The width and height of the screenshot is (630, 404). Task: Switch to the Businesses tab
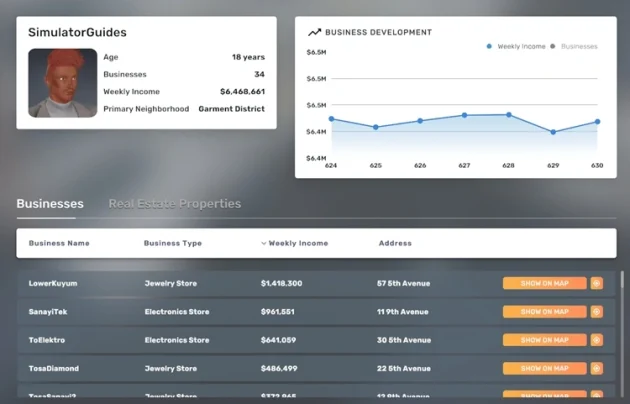click(50, 204)
